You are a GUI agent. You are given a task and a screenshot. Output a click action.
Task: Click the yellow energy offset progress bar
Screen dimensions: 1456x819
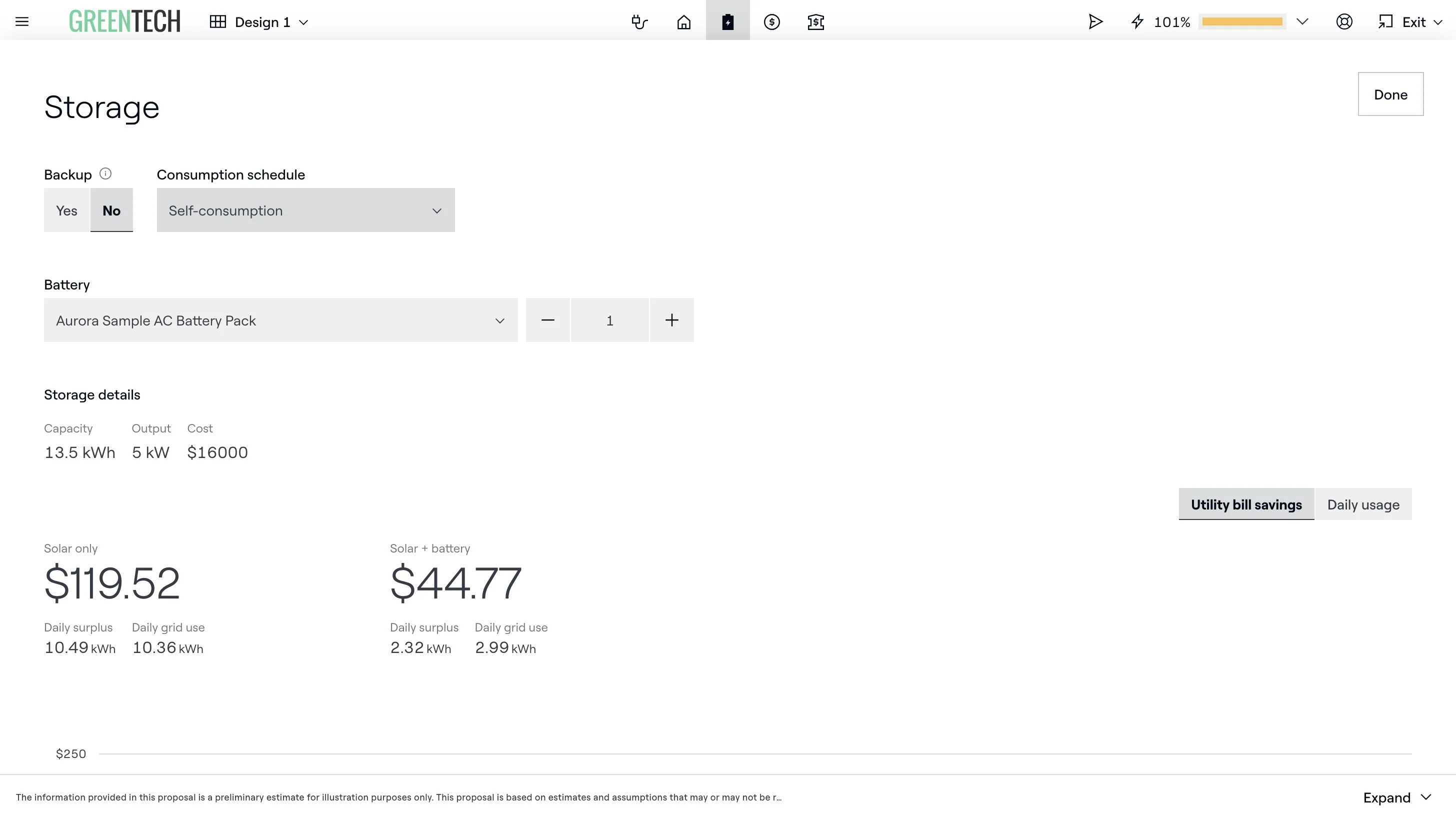point(1242,22)
